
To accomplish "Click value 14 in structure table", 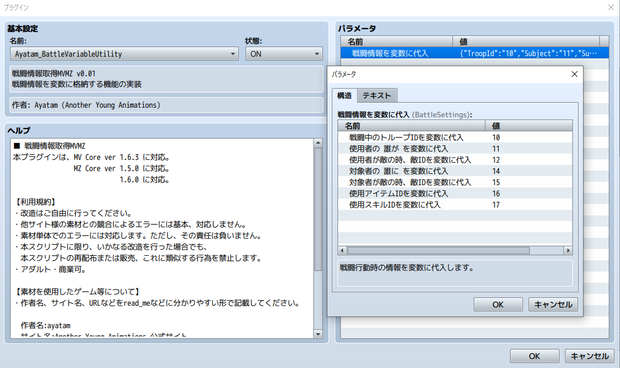I will 496,171.
